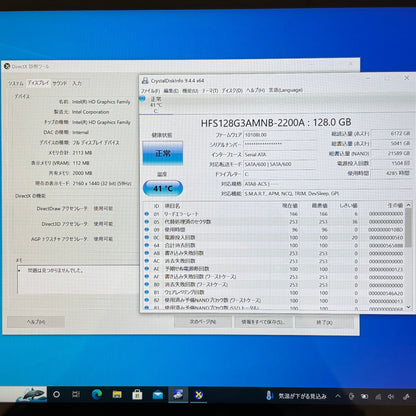Click blue status dot of row AC
The height and width of the screenshot is (416, 416).
pyautogui.click(x=146, y=261)
